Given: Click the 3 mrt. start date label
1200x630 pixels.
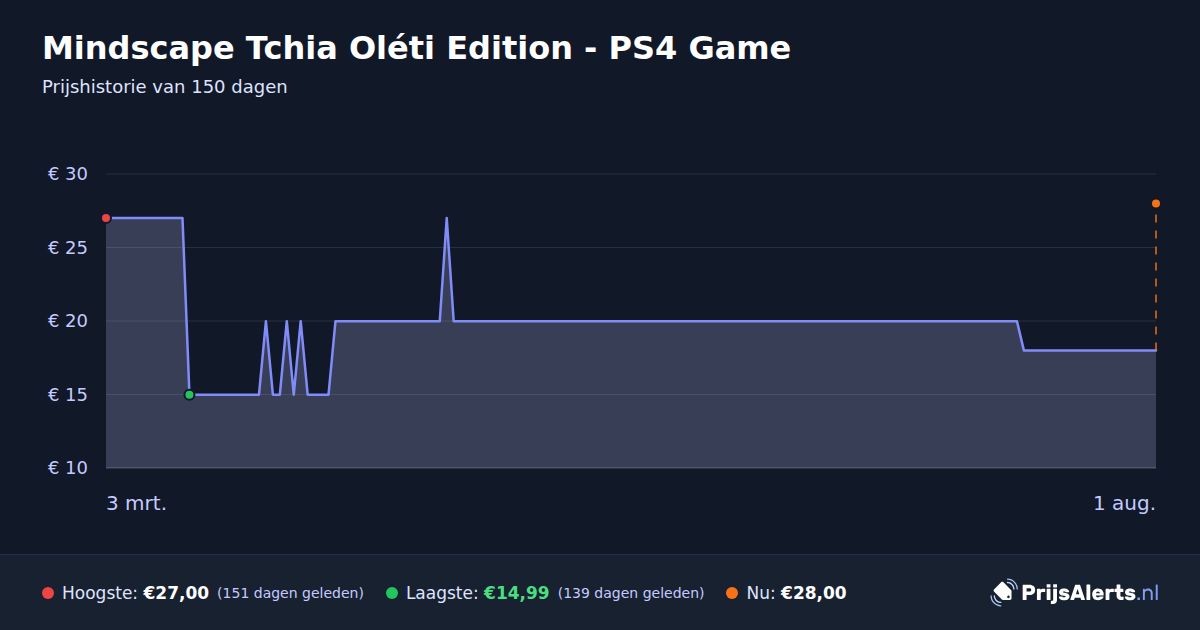Looking at the screenshot, I should pos(137,503).
